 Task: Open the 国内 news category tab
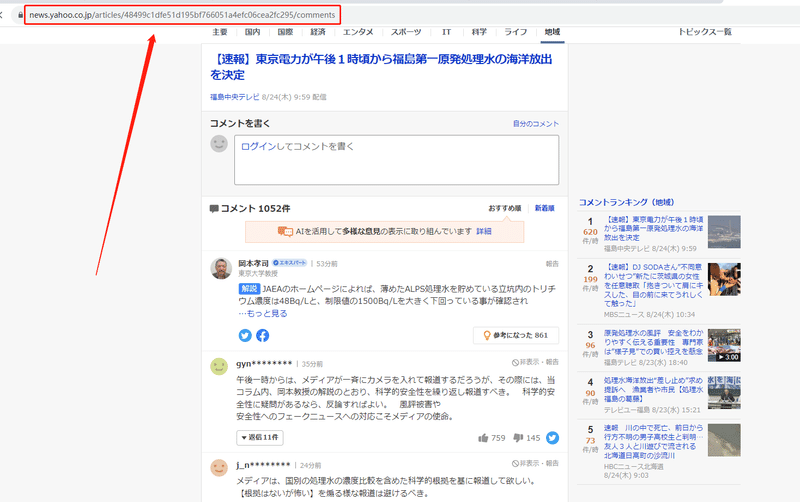point(253,32)
